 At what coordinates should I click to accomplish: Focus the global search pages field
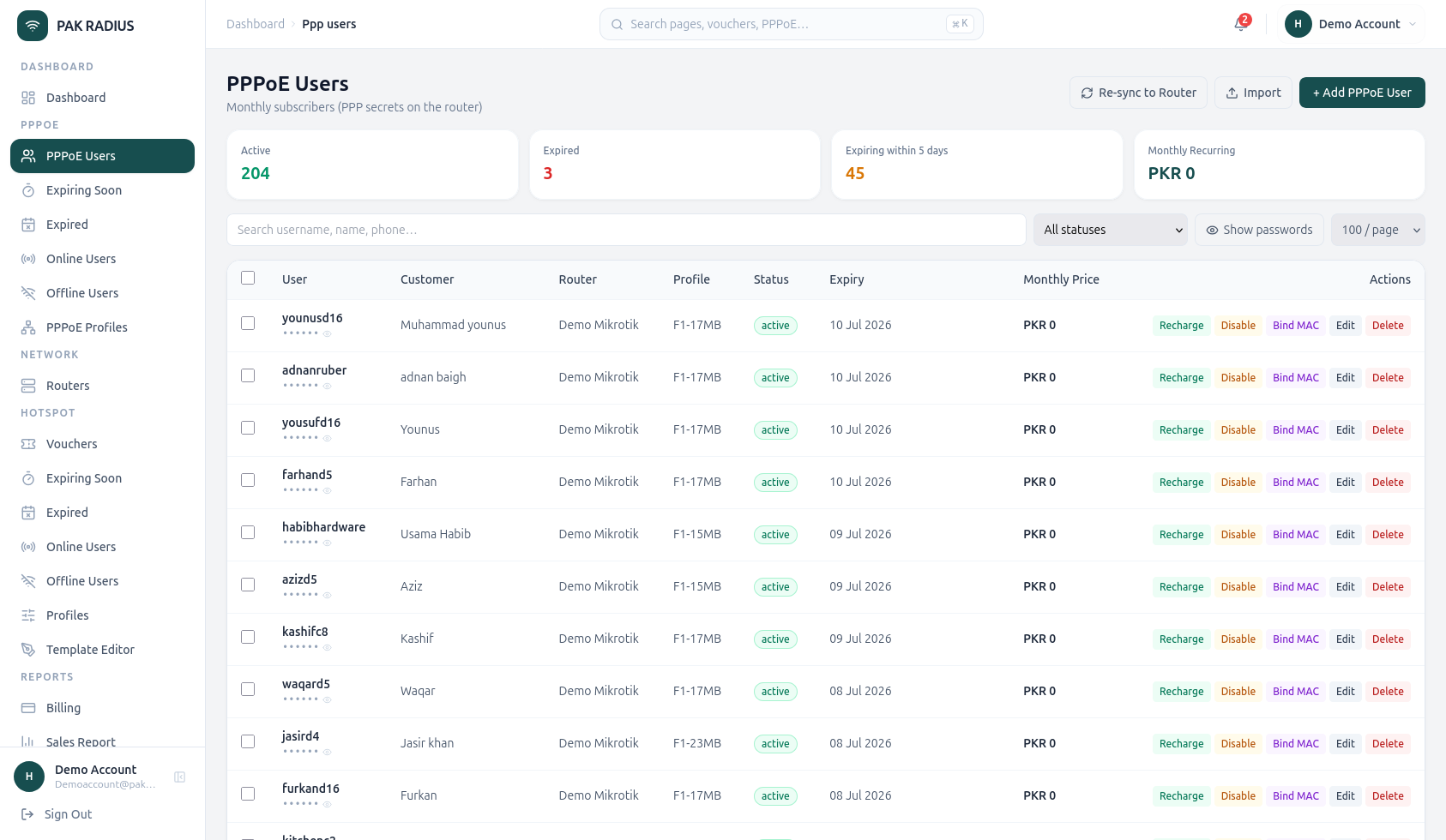[x=791, y=24]
